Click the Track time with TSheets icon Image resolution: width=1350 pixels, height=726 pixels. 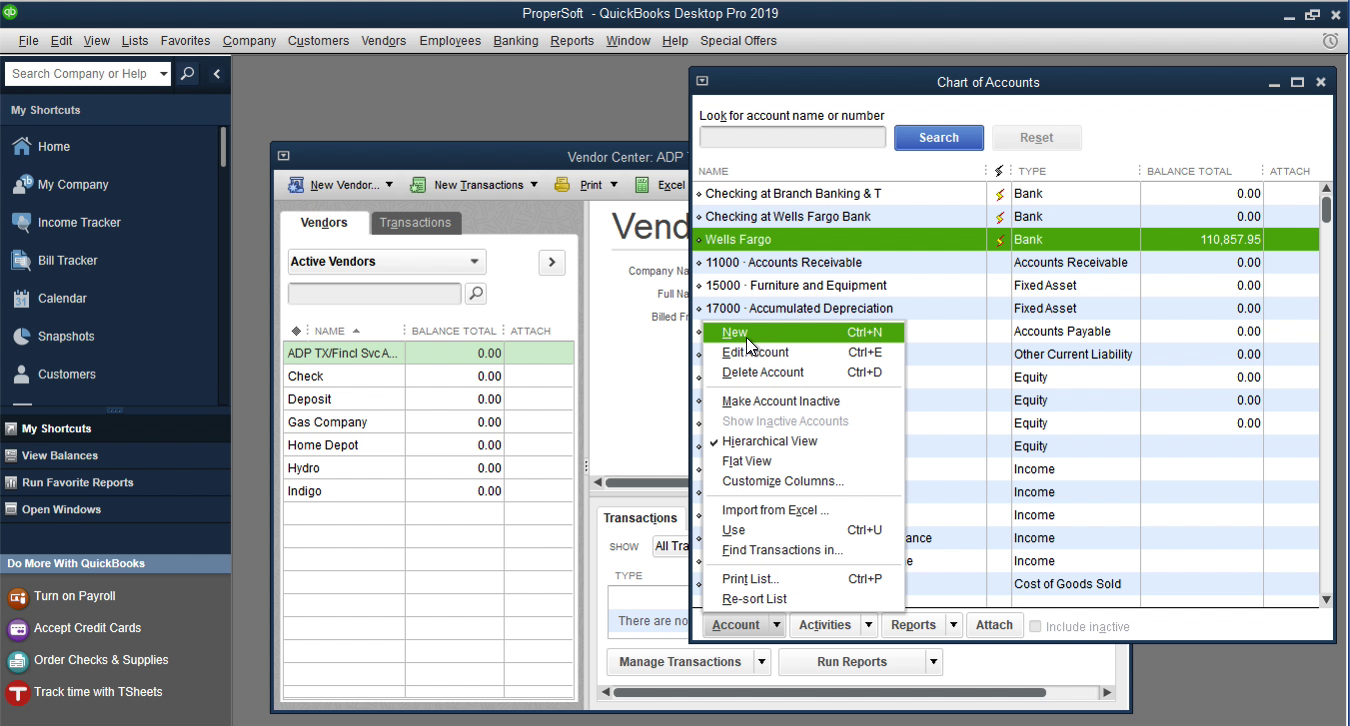[x=17, y=693]
